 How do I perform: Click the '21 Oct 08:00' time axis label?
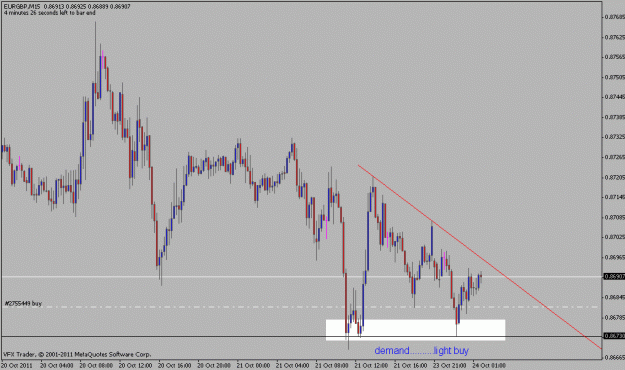coord(332,365)
